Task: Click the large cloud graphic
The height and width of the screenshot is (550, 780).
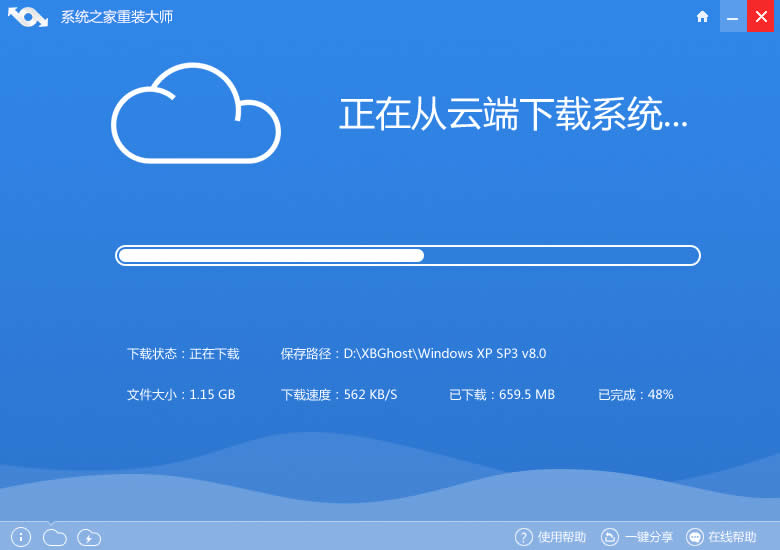Action: tap(195, 113)
